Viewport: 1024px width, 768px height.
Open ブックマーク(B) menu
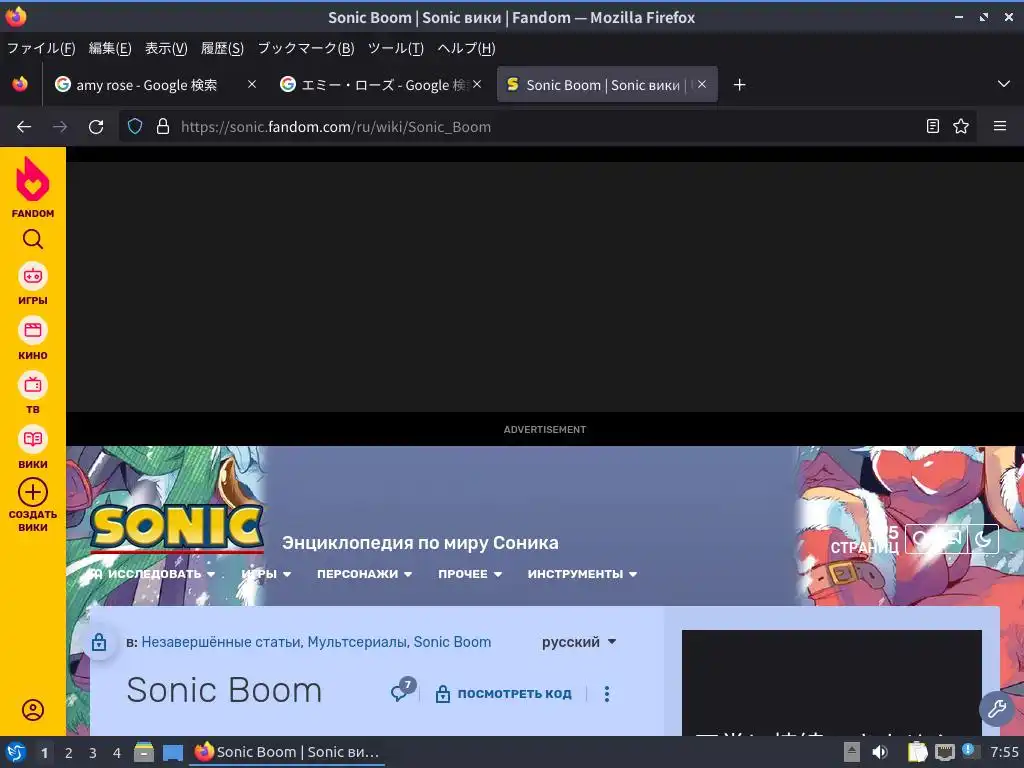(306, 48)
